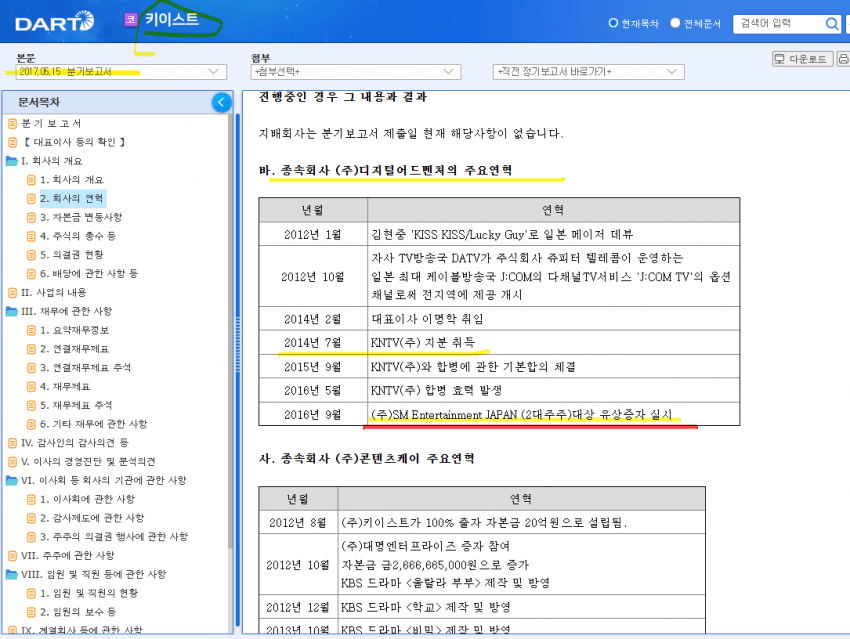Viewport: 850px width, 639px height.
Task: Click document icon beside 2. 회사의 연혁
Action: (31, 199)
